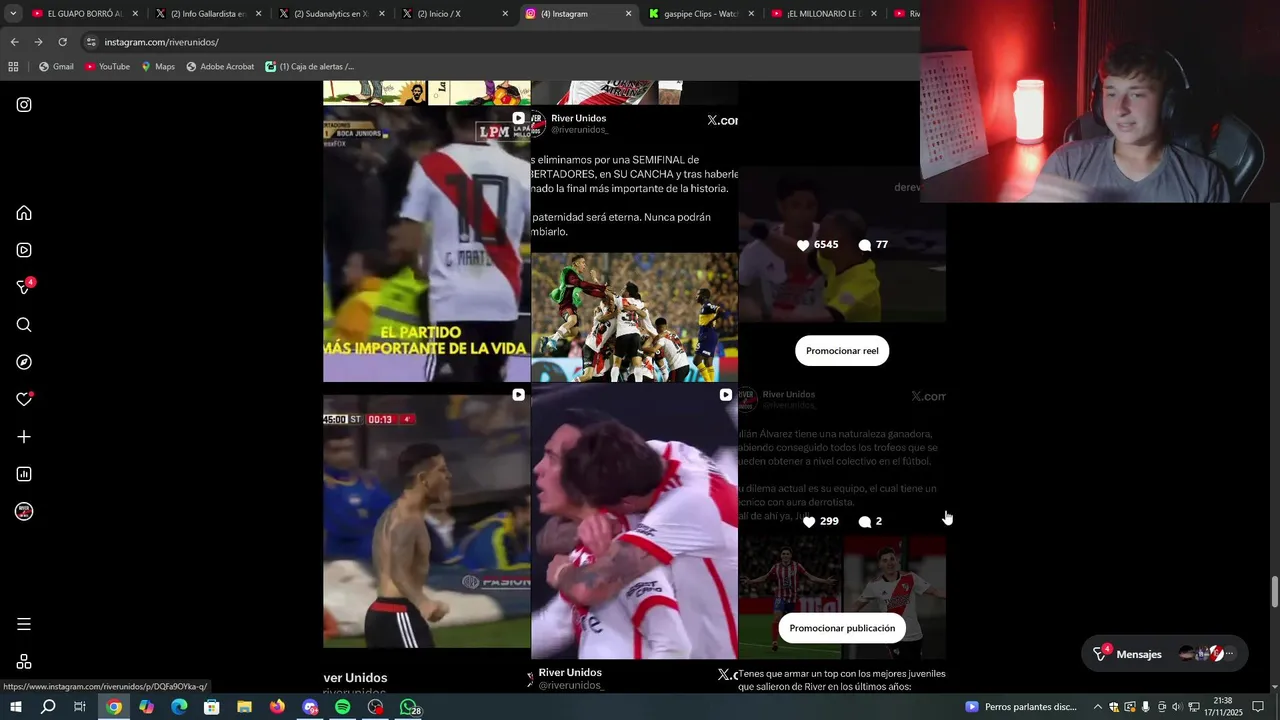Open Discord from the taskbar
Image resolution: width=1280 pixels, height=720 pixels.
(310, 707)
